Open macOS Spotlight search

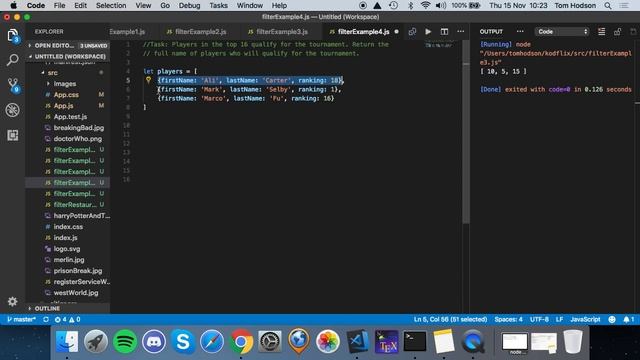point(608,6)
